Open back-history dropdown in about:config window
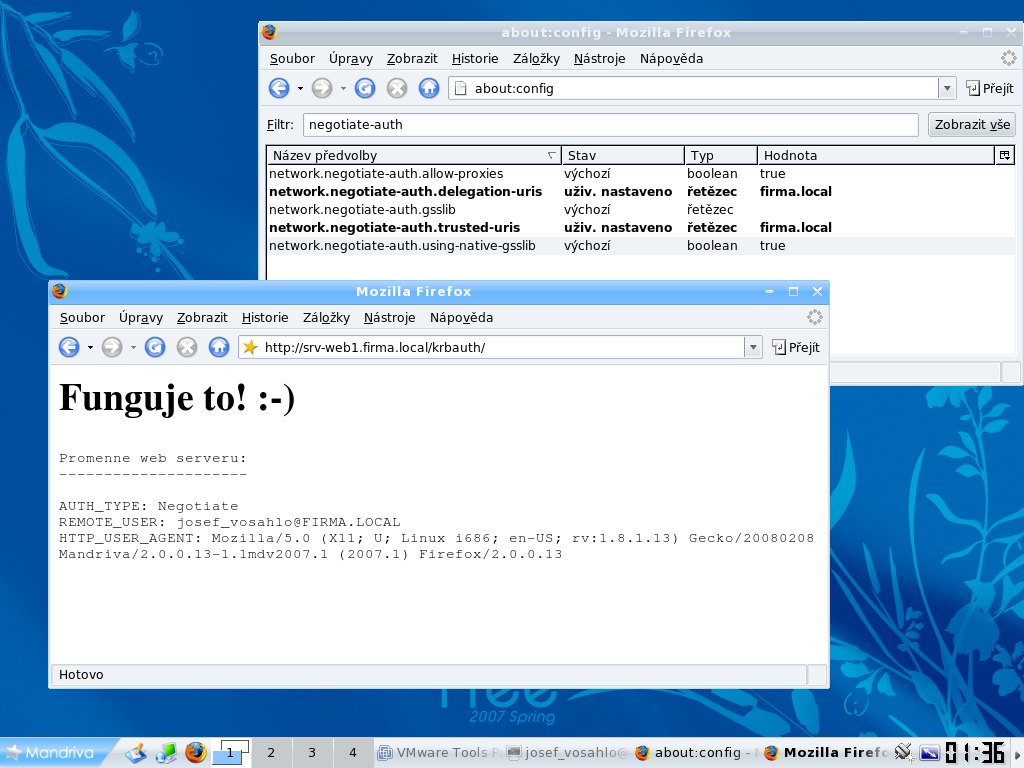 point(300,88)
